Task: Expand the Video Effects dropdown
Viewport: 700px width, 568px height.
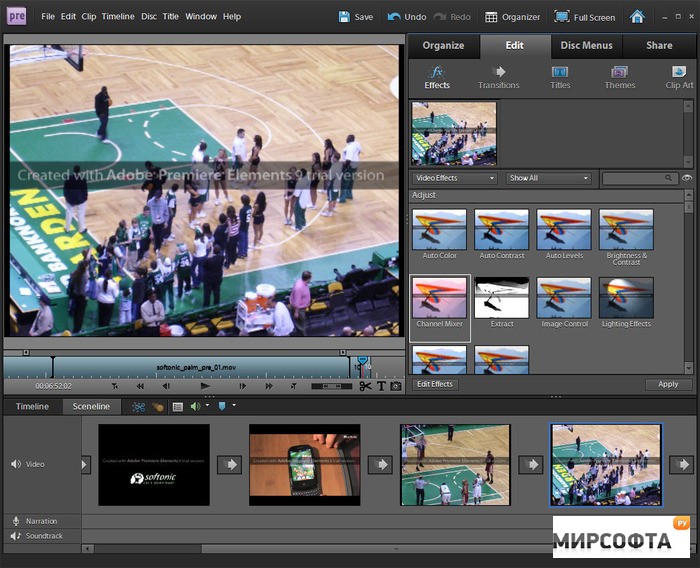Action: pos(454,178)
